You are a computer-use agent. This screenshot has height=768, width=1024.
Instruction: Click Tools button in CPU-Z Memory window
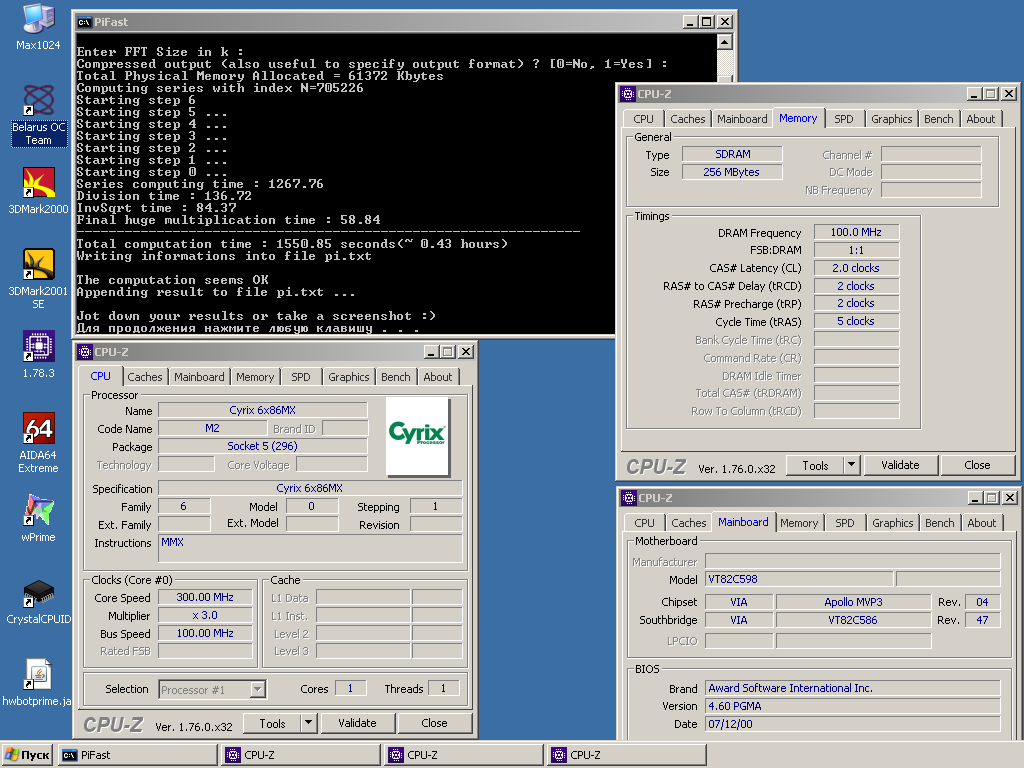point(815,466)
